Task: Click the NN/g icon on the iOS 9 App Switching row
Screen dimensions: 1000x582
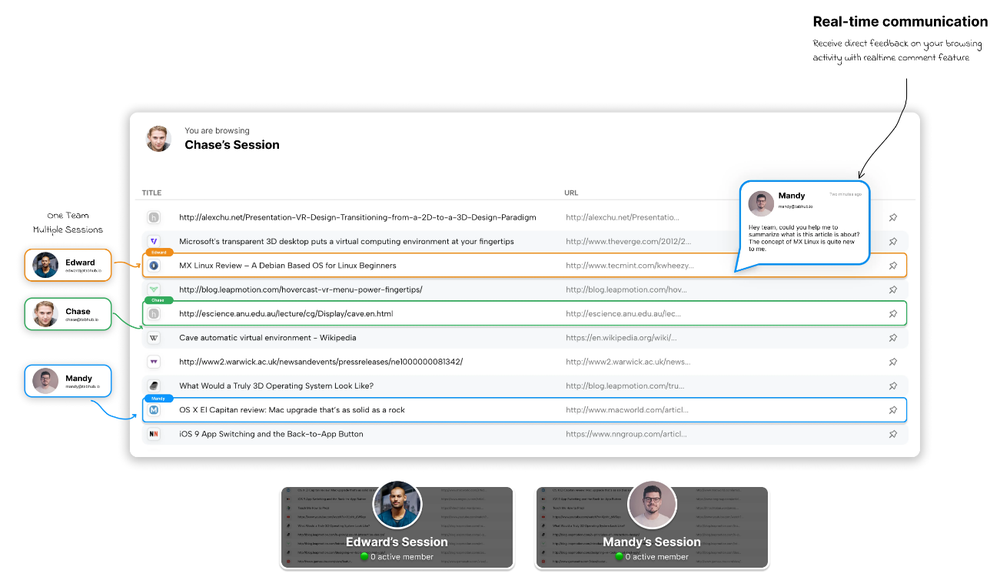Action: point(154,434)
